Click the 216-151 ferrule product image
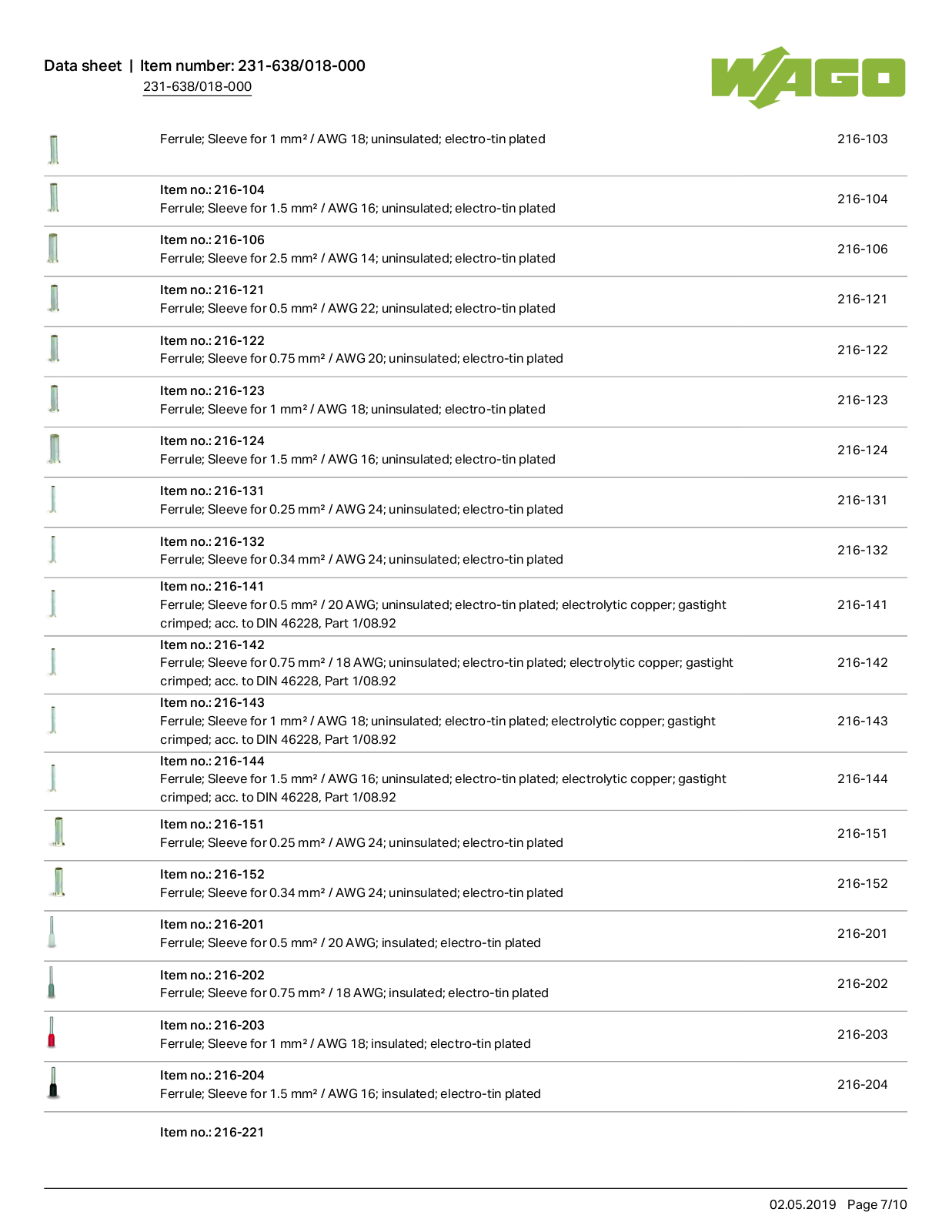 [x=58, y=832]
